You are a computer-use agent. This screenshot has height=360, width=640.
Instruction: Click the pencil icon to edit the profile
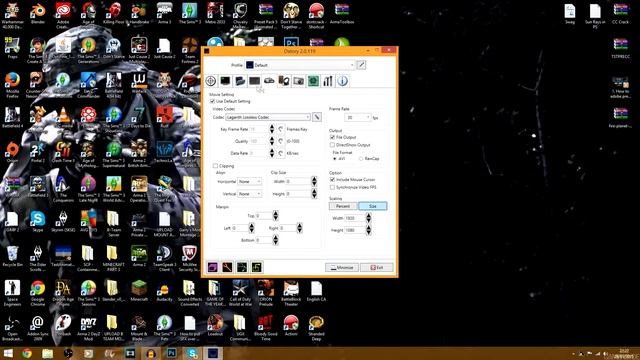[x=361, y=65]
